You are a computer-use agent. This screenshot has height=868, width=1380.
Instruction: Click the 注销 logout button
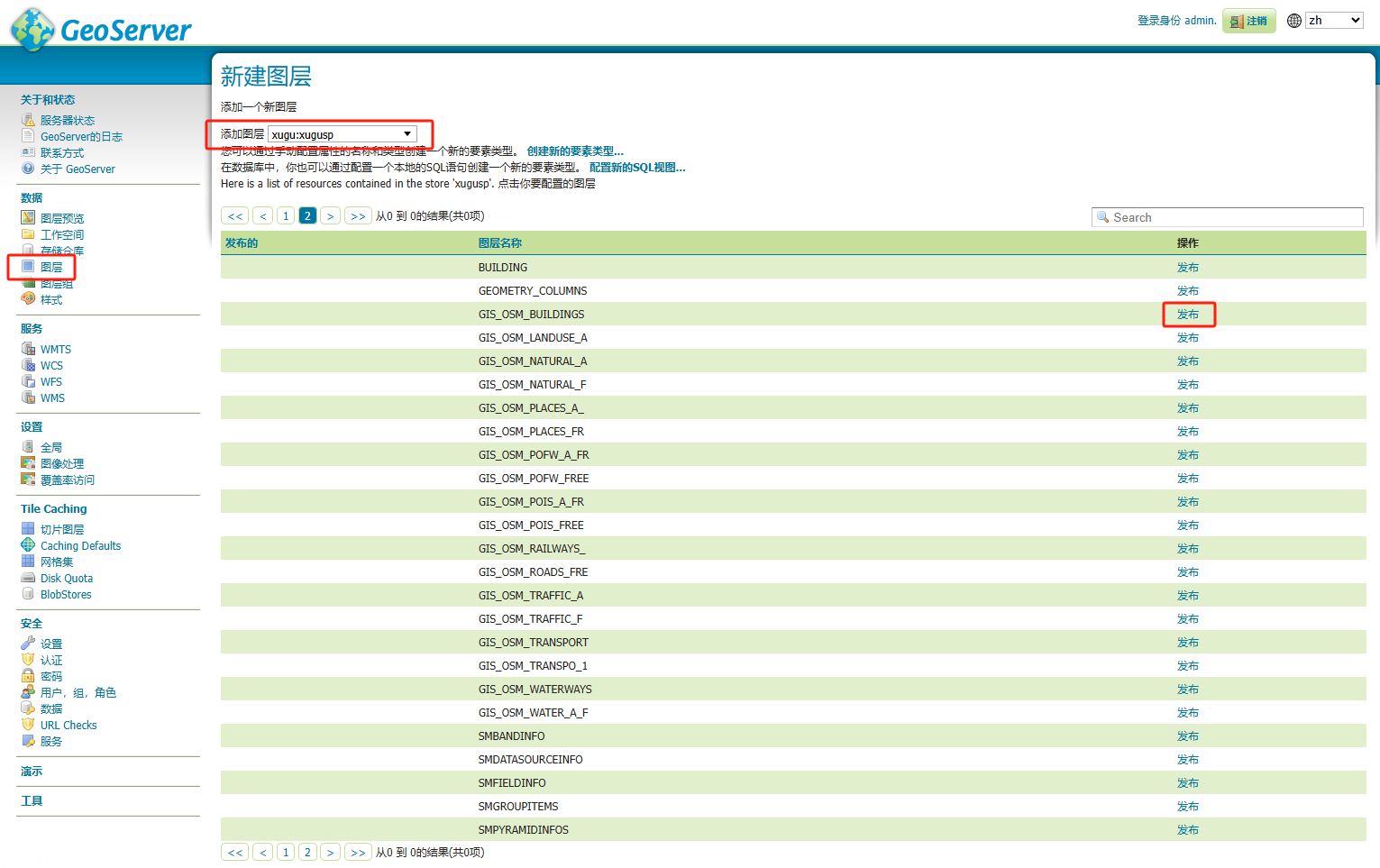(x=1249, y=21)
